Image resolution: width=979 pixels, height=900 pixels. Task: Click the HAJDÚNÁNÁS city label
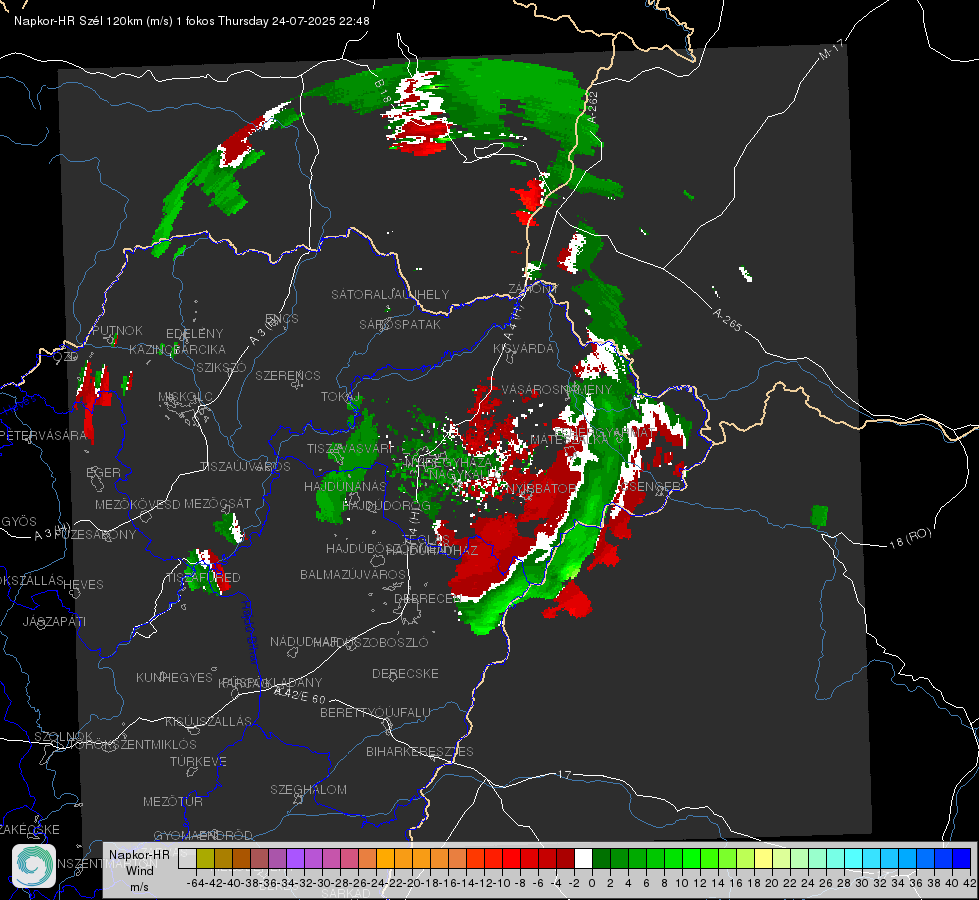345,486
